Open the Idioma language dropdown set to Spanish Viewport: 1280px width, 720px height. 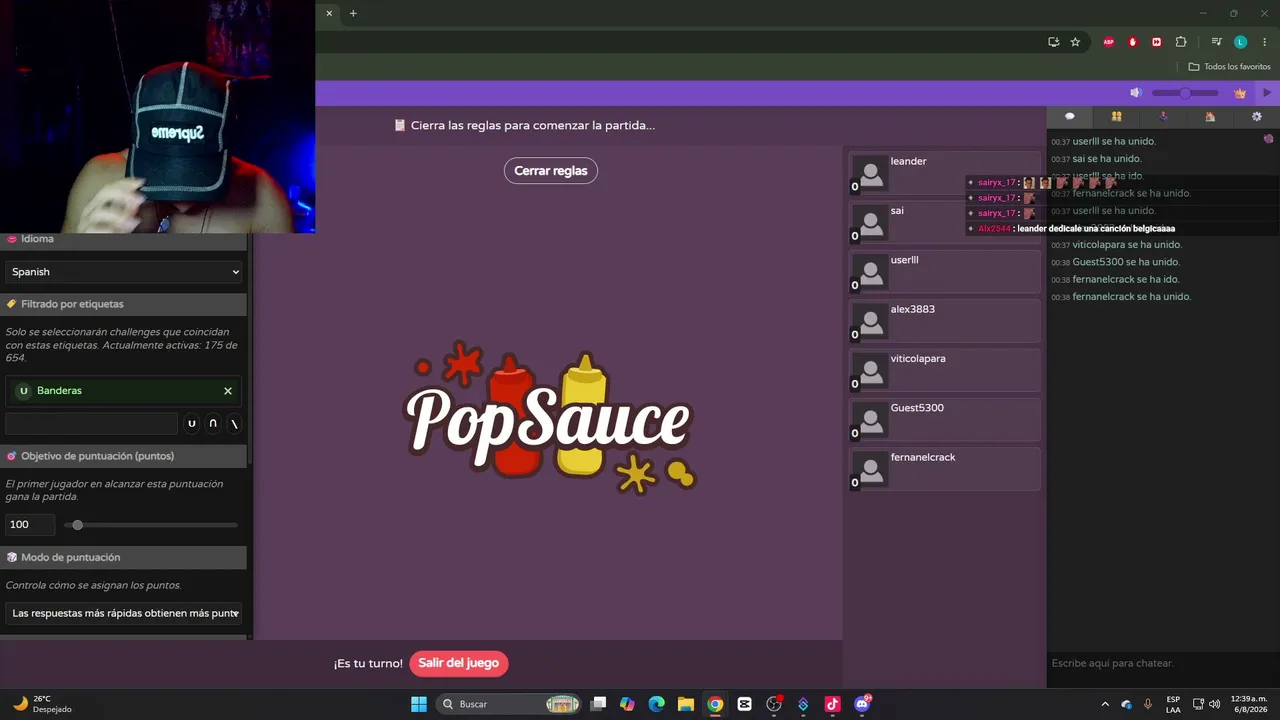click(124, 272)
